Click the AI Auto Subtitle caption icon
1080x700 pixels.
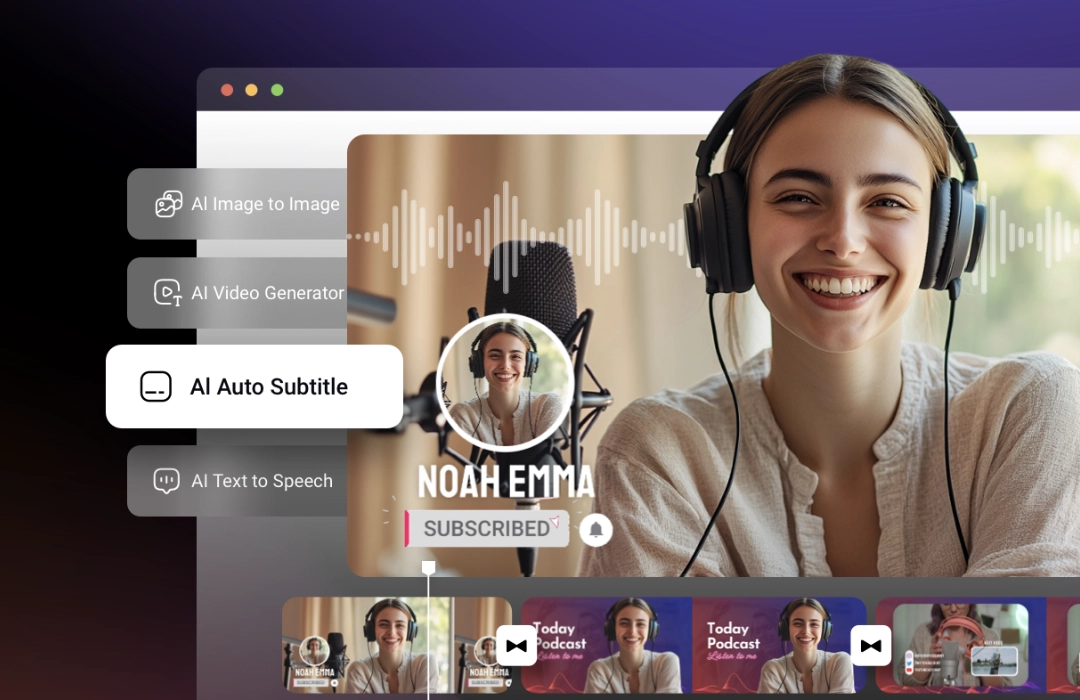pos(156,387)
